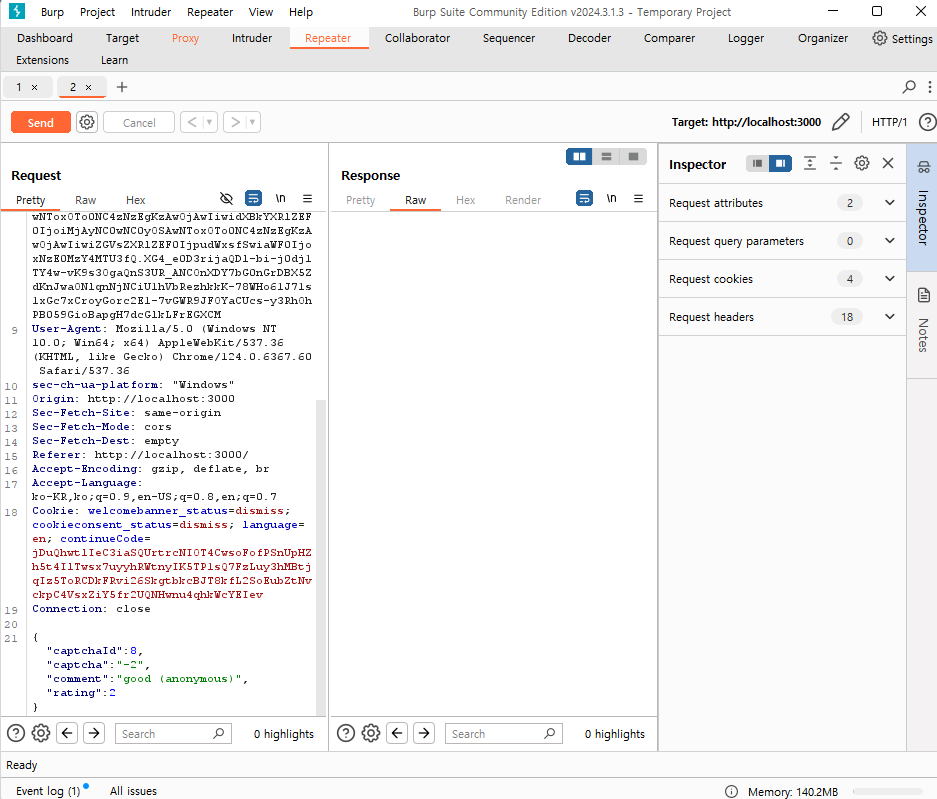
Task: Click memory usage progress bar
Action: pos(888,791)
